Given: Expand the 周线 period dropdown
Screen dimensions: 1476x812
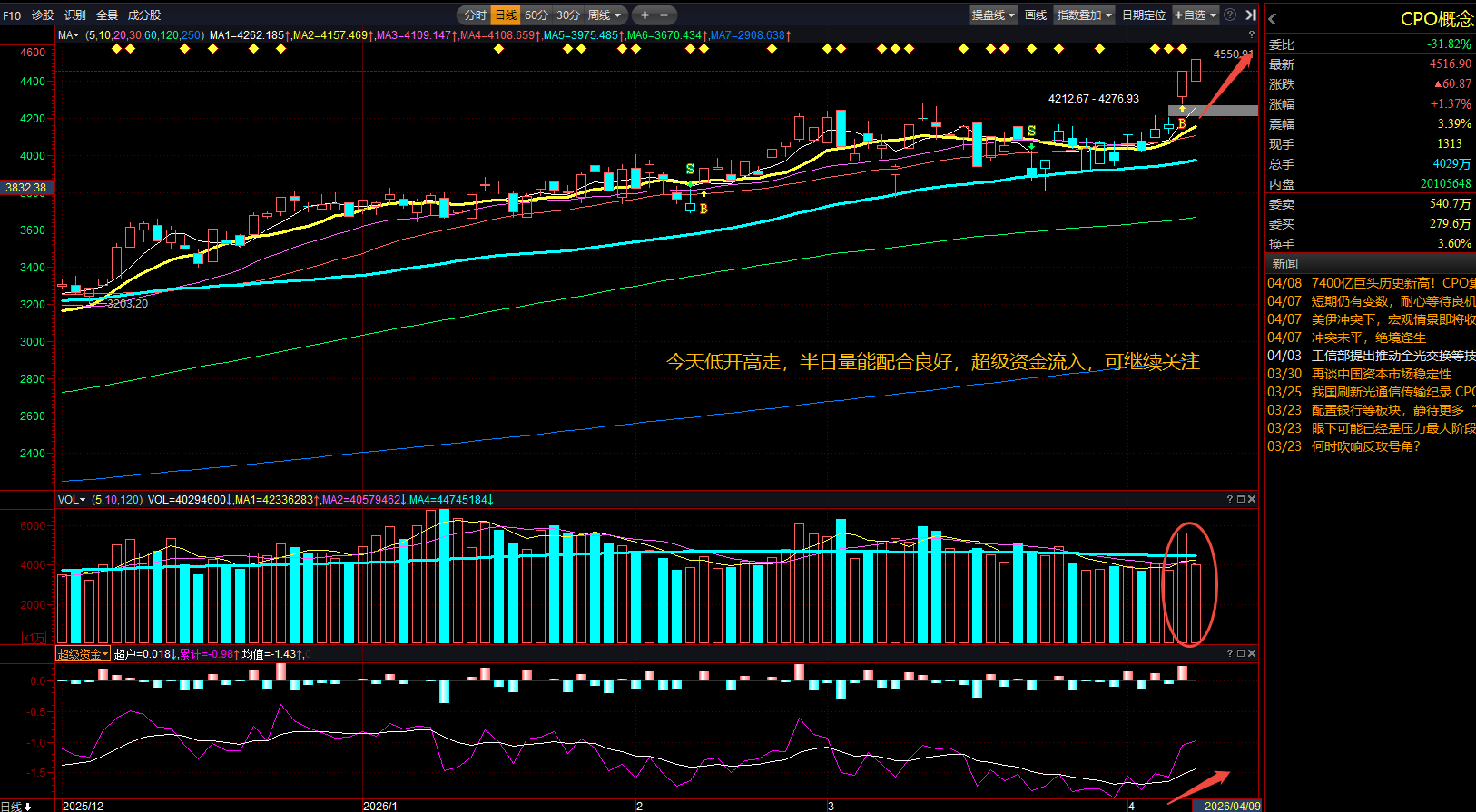Looking at the screenshot, I should pyautogui.click(x=605, y=15).
